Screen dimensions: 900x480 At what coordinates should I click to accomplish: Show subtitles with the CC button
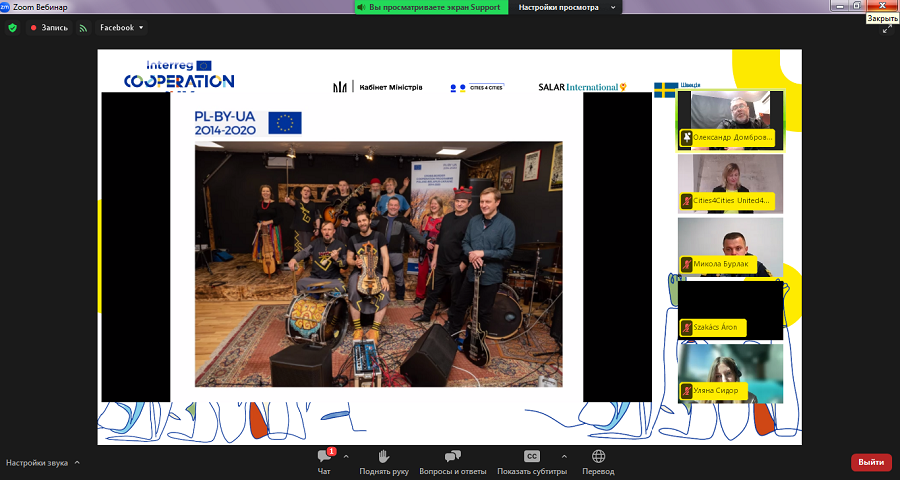tap(532, 457)
